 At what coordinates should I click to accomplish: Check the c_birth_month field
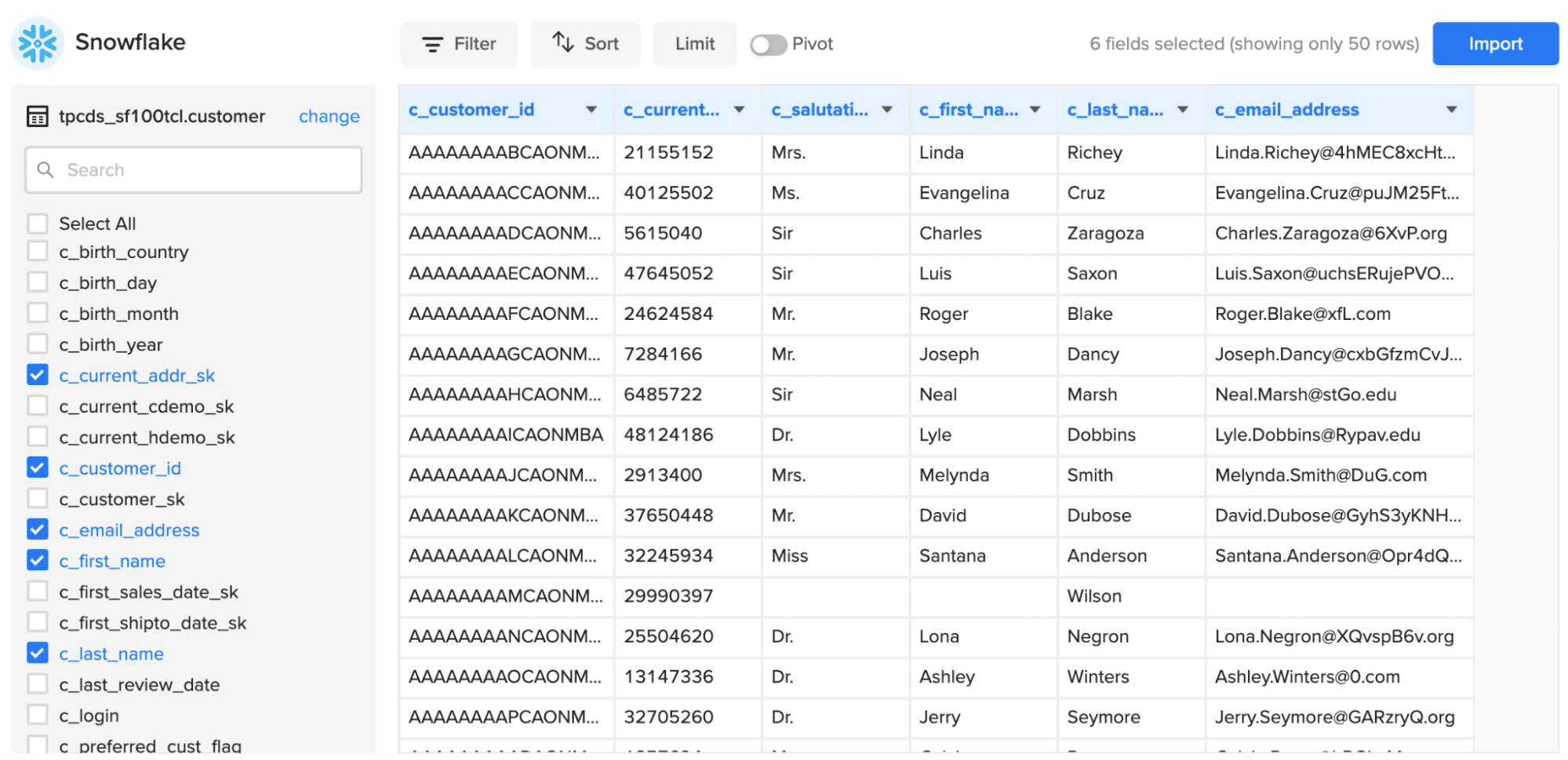point(38,314)
